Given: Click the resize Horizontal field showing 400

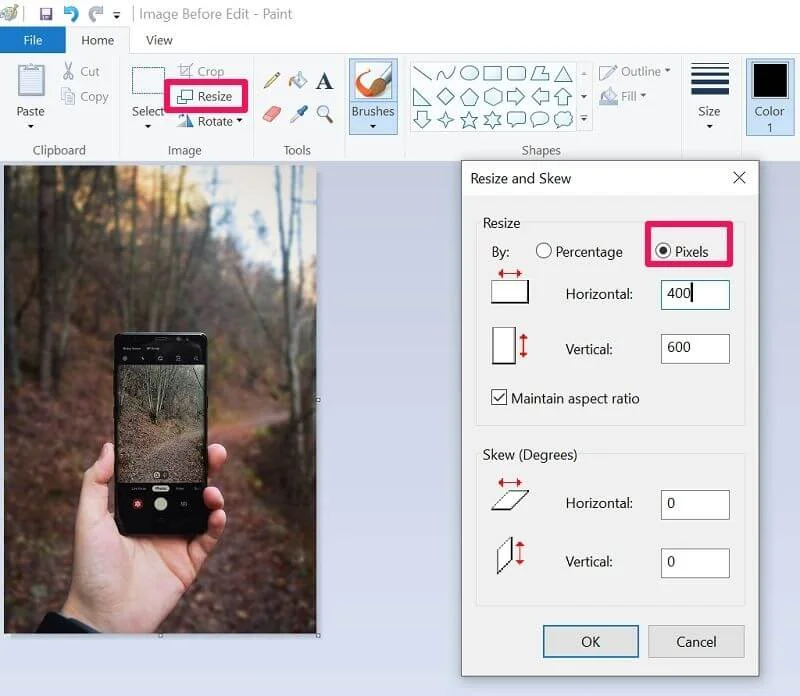Looking at the screenshot, I should coord(695,294).
